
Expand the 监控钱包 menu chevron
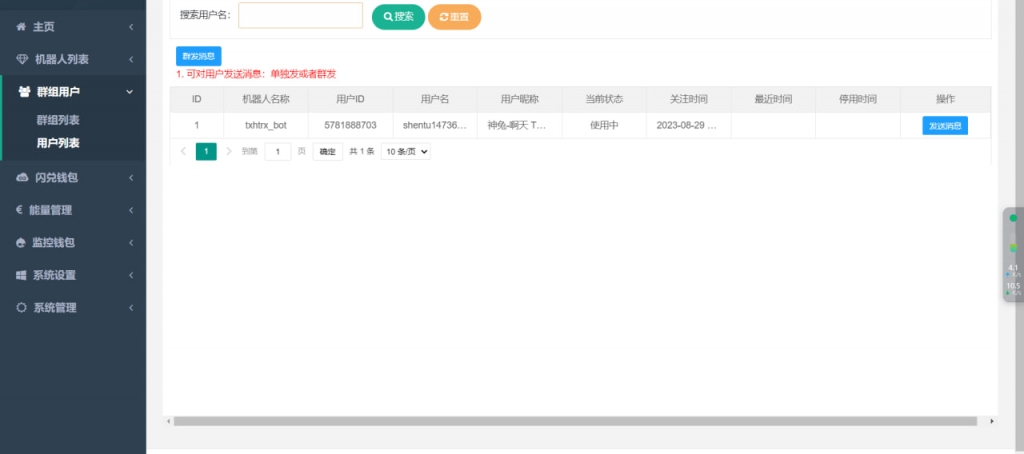pyautogui.click(x=131, y=243)
